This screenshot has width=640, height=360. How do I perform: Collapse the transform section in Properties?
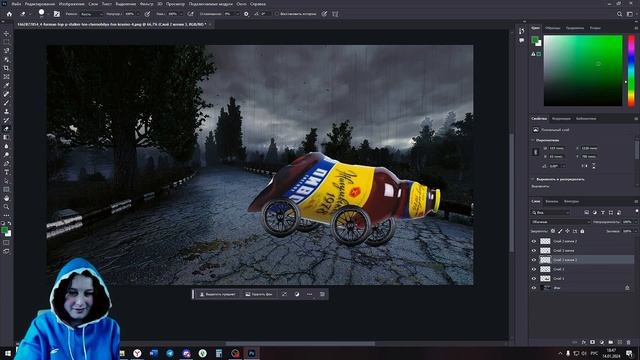533,140
